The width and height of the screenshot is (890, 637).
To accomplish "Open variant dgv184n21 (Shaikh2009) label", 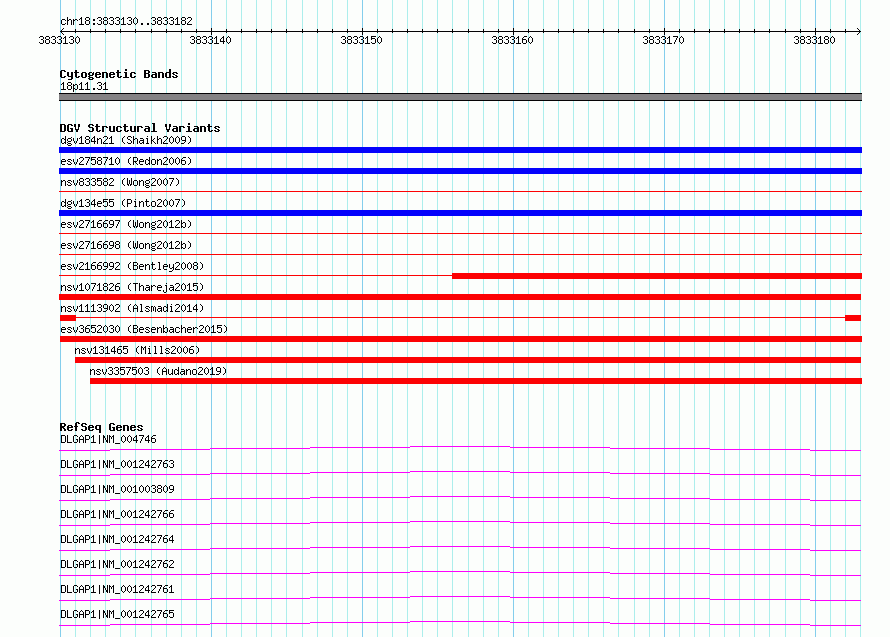I will click(x=126, y=140).
